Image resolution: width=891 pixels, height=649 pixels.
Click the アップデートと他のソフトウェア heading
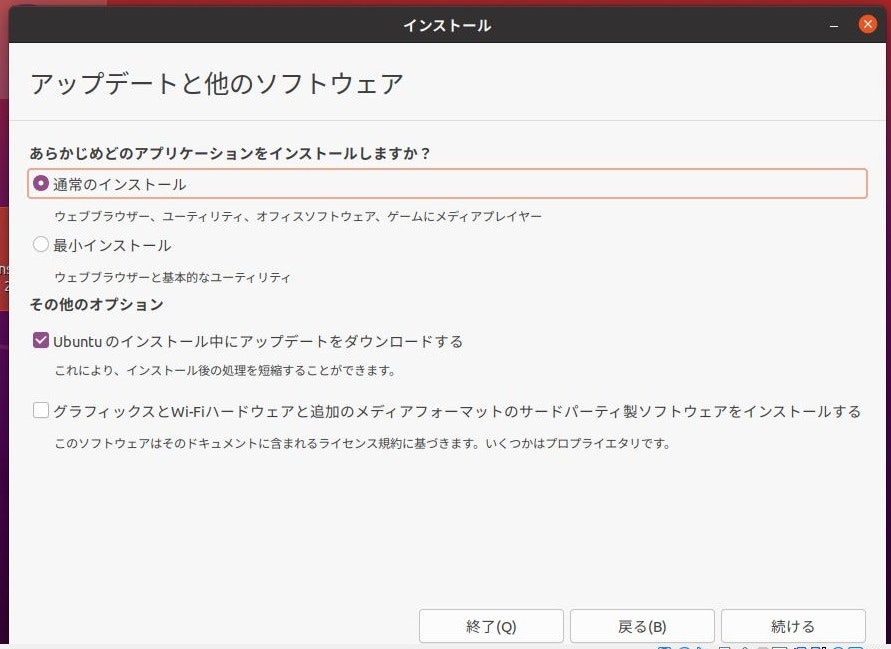216,84
